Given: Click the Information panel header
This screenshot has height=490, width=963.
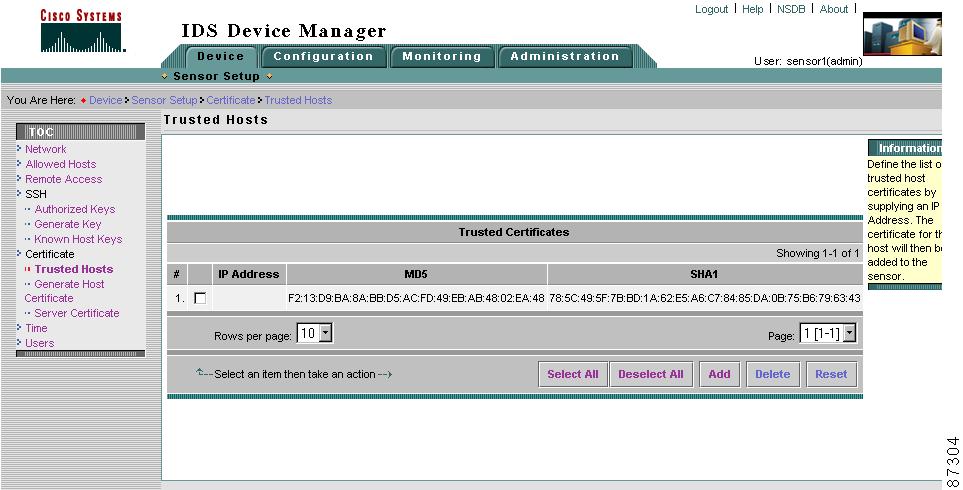Looking at the screenshot, I should [x=905, y=148].
